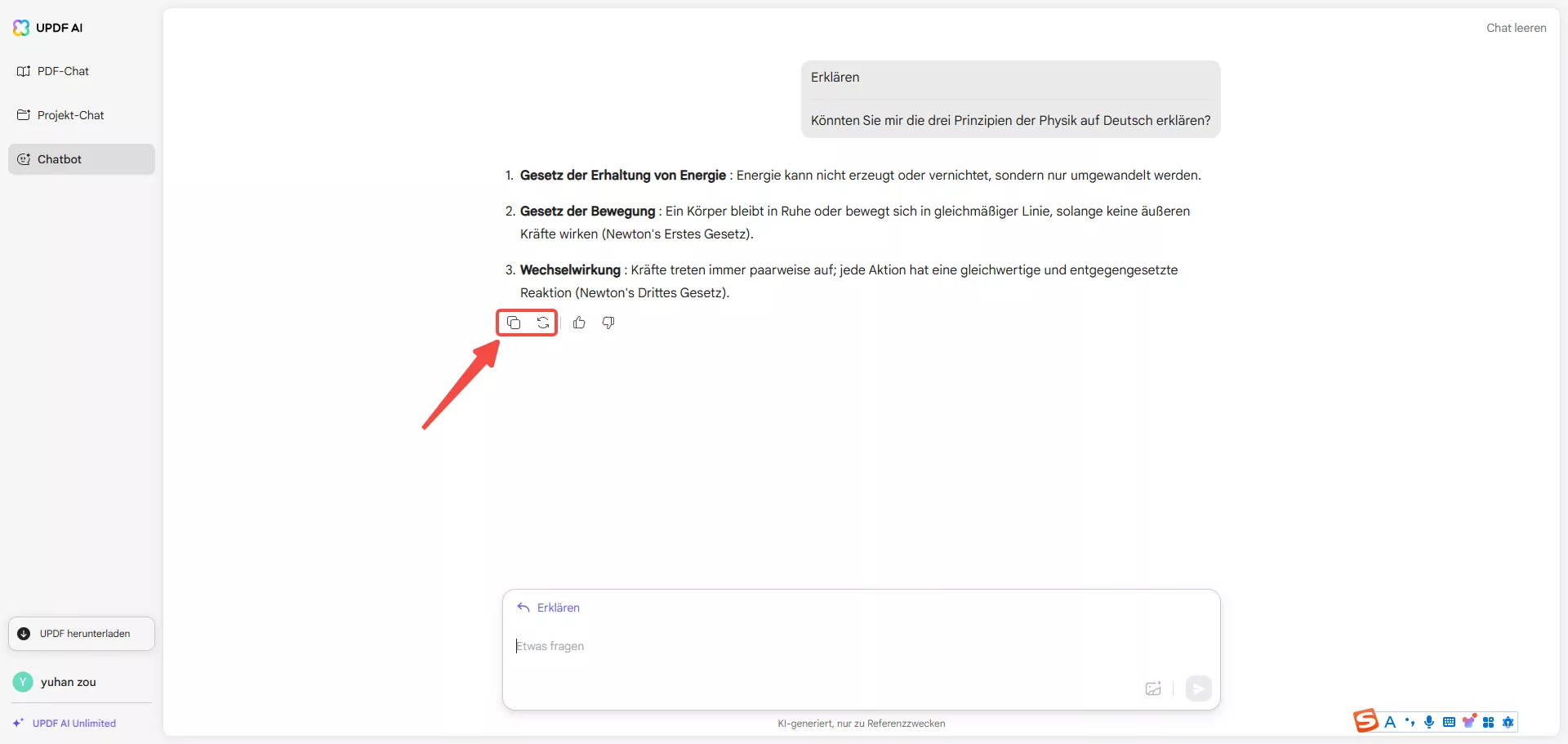Click the user question about Prinzipien der Physik

1010,121
